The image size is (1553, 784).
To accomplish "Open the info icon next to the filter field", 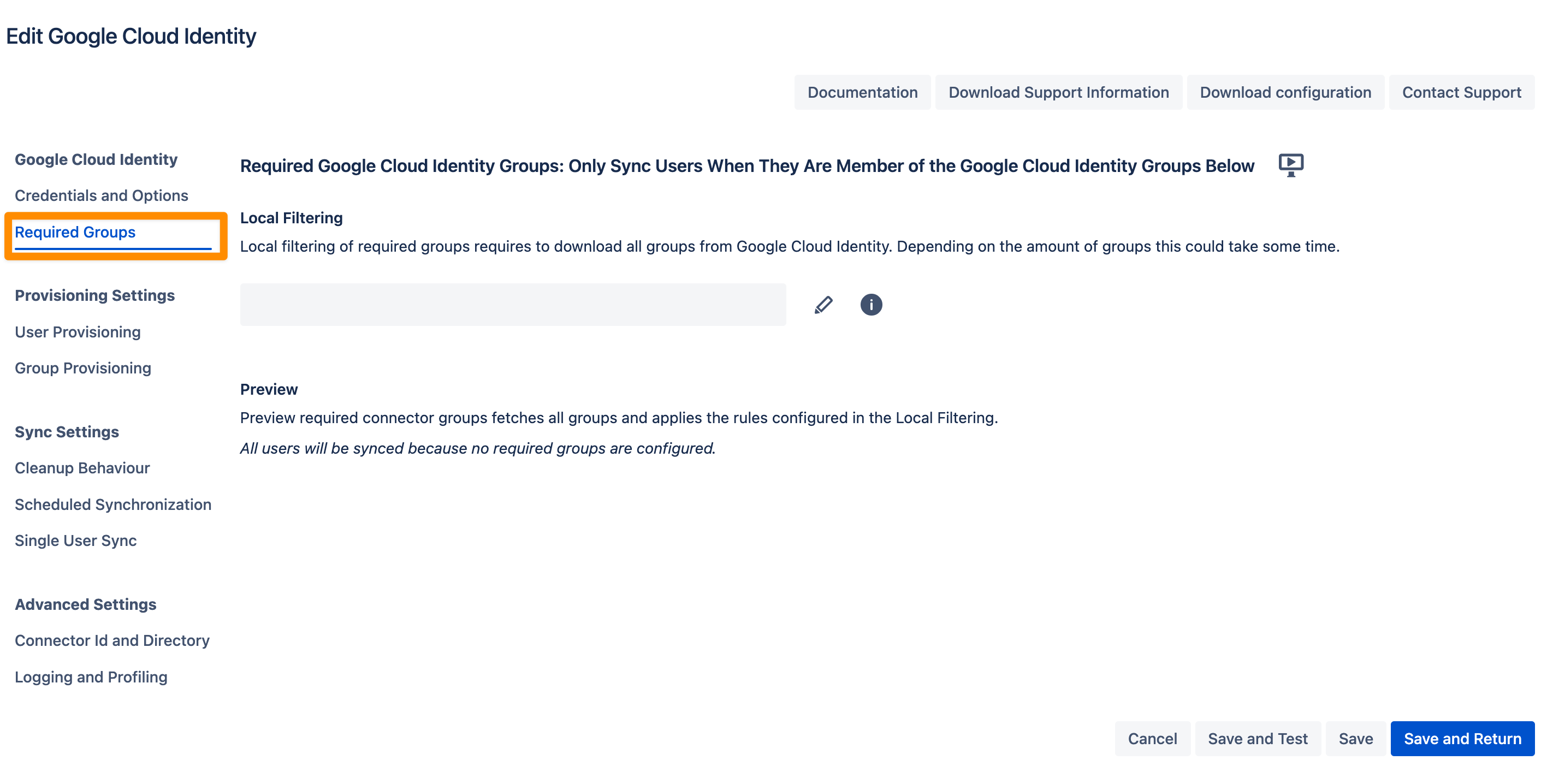I will [x=871, y=305].
